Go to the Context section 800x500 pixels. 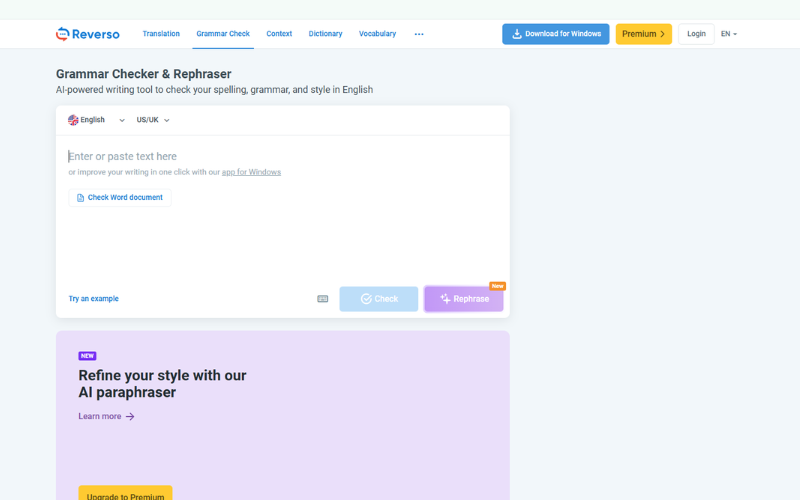point(279,34)
